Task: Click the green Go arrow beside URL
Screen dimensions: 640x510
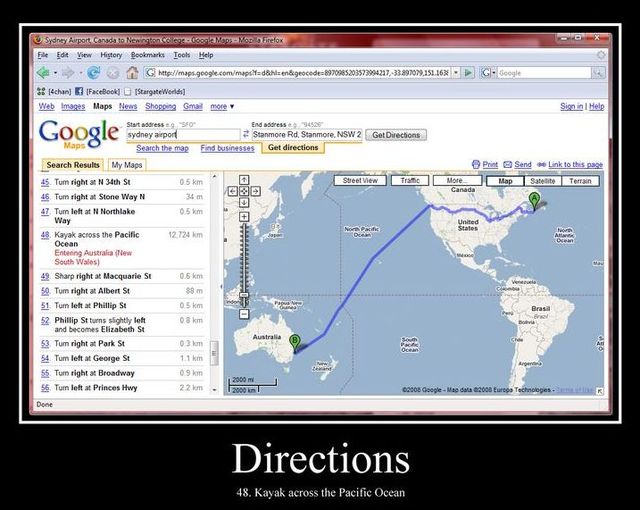Action: (x=469, y=73)
